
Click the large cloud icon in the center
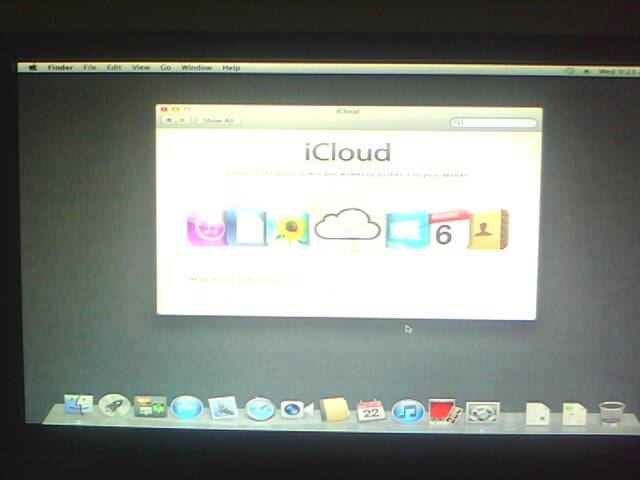tap(347, 227)
